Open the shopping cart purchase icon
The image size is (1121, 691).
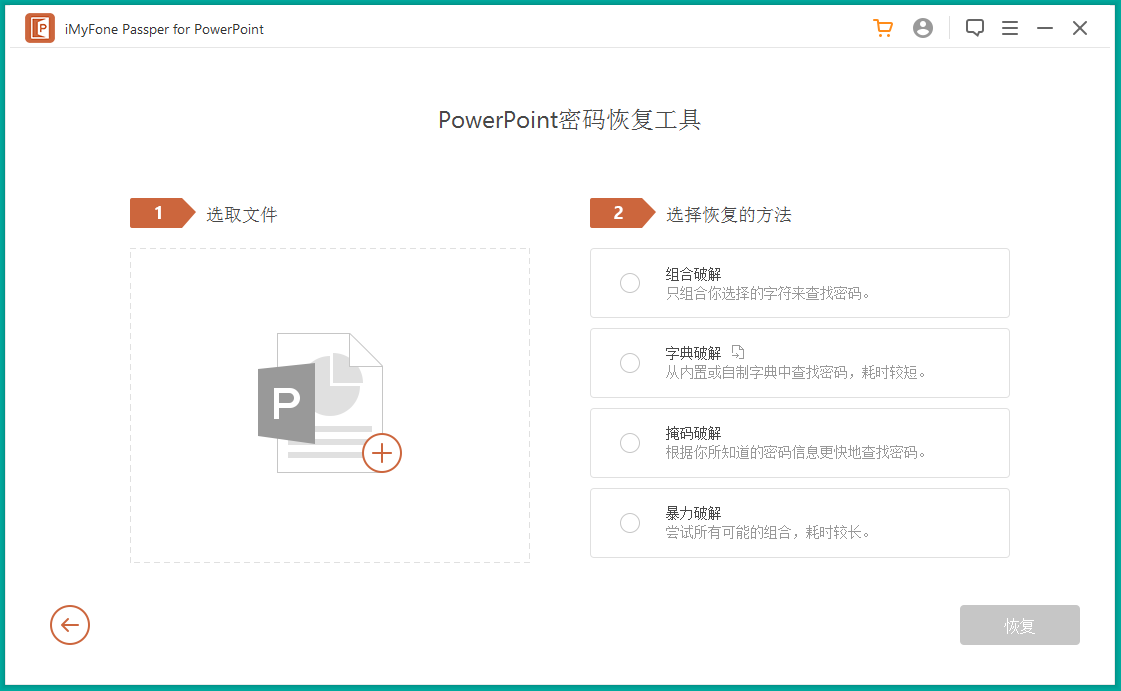point(883,29)
